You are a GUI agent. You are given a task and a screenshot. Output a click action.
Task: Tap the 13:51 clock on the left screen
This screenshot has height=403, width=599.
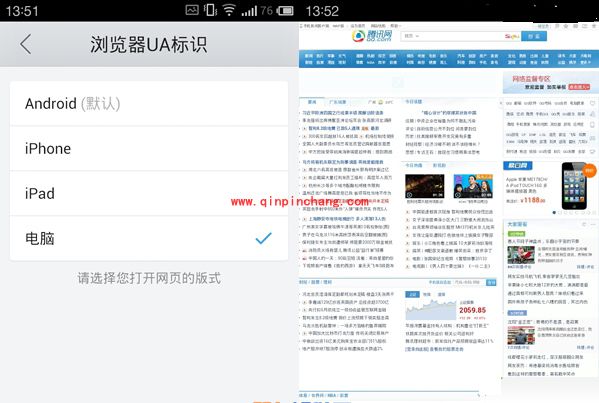(22, 11)
